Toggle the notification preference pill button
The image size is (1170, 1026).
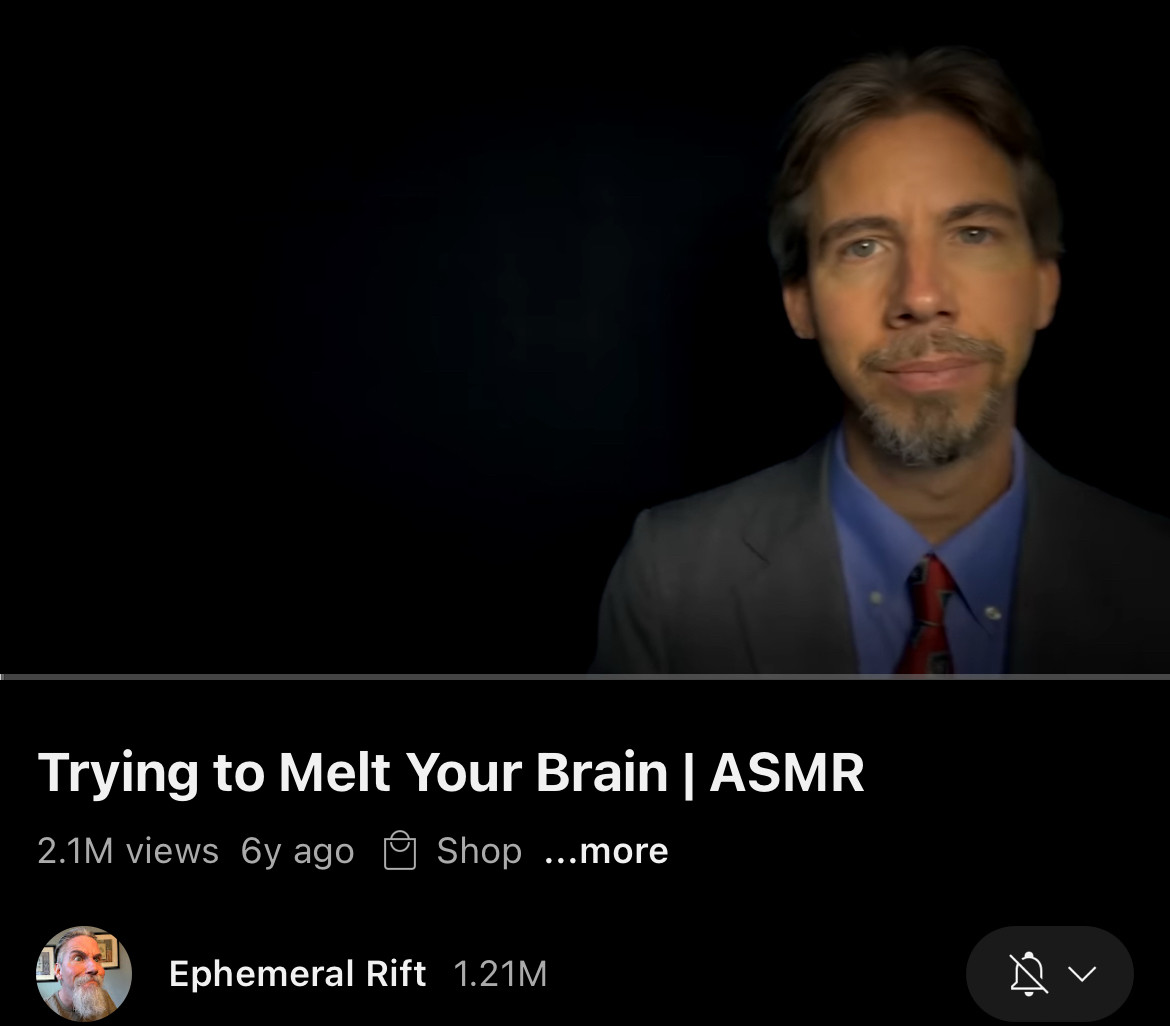tap(1050, 974)
